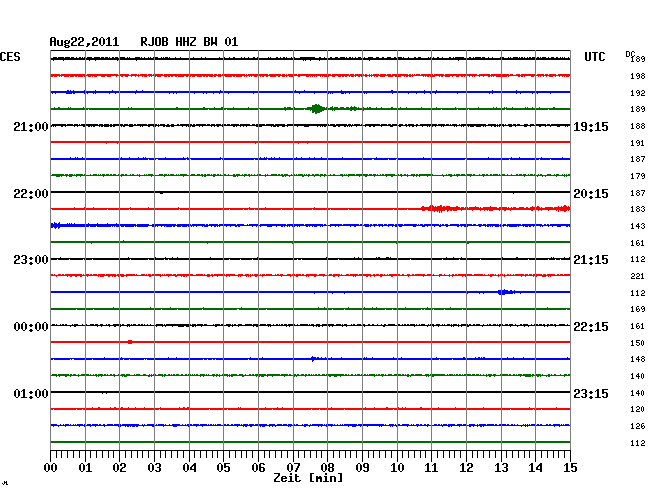Screen dimensions: 650x494
Task: Click the blue burst at start of 20:45 trace
Action: (x=56, y=225)
